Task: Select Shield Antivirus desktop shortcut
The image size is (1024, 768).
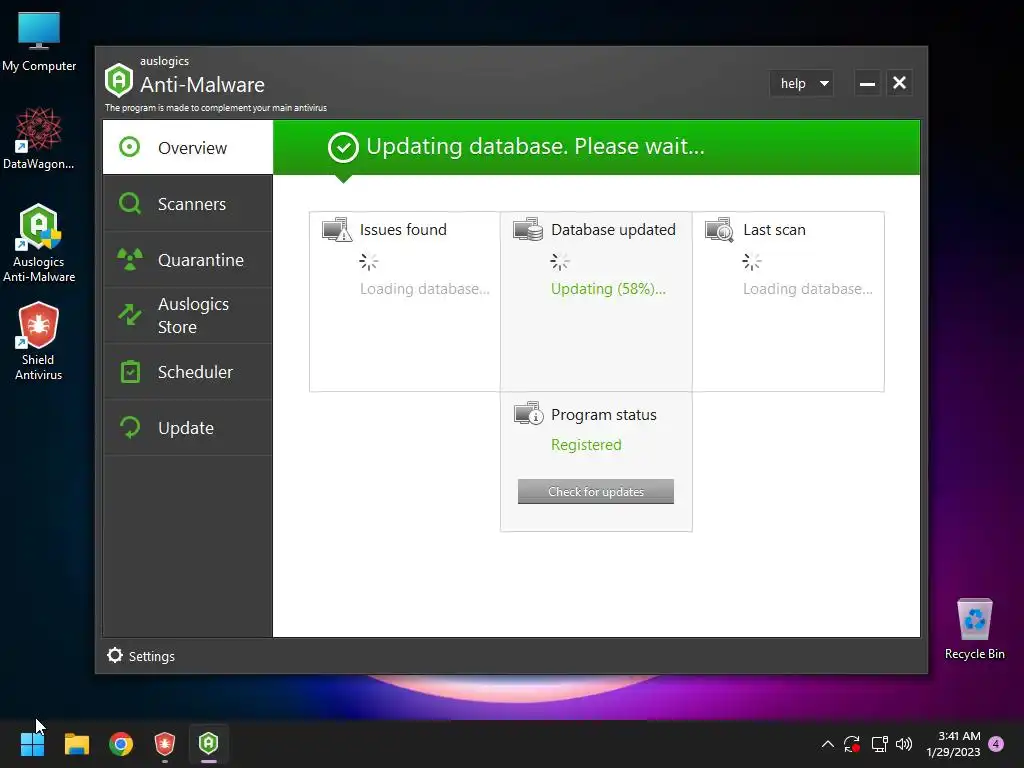Action: [x=39, y=342]
